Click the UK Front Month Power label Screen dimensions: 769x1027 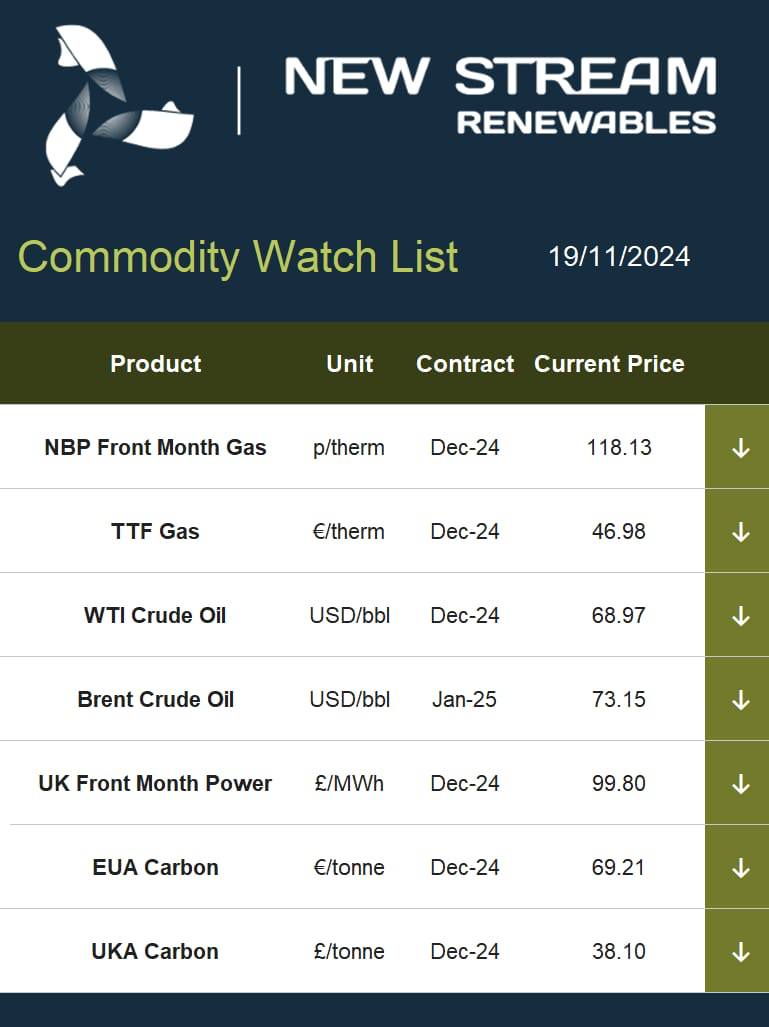click(x=155, y=783)
